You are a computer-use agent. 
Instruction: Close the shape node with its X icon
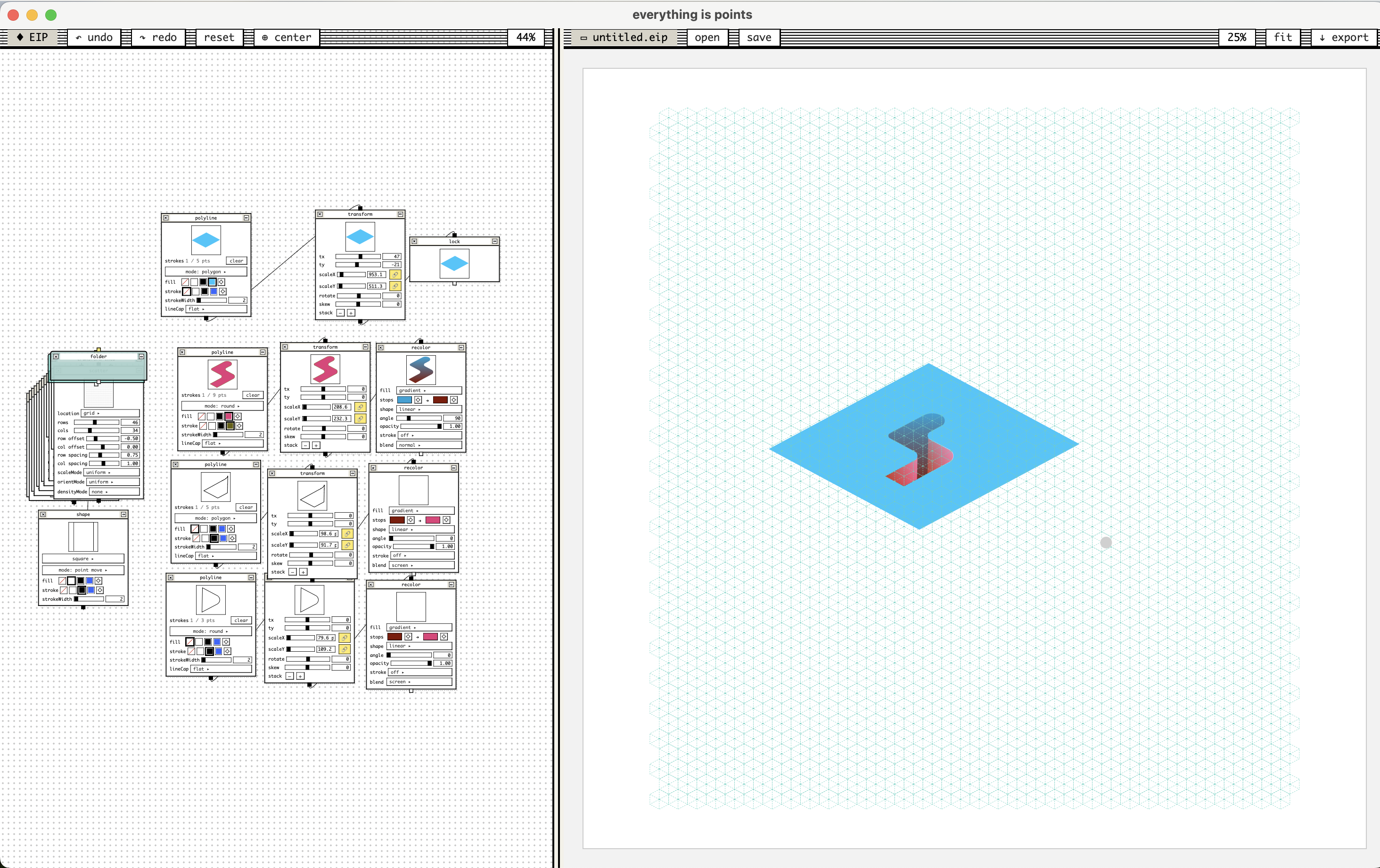43,515
